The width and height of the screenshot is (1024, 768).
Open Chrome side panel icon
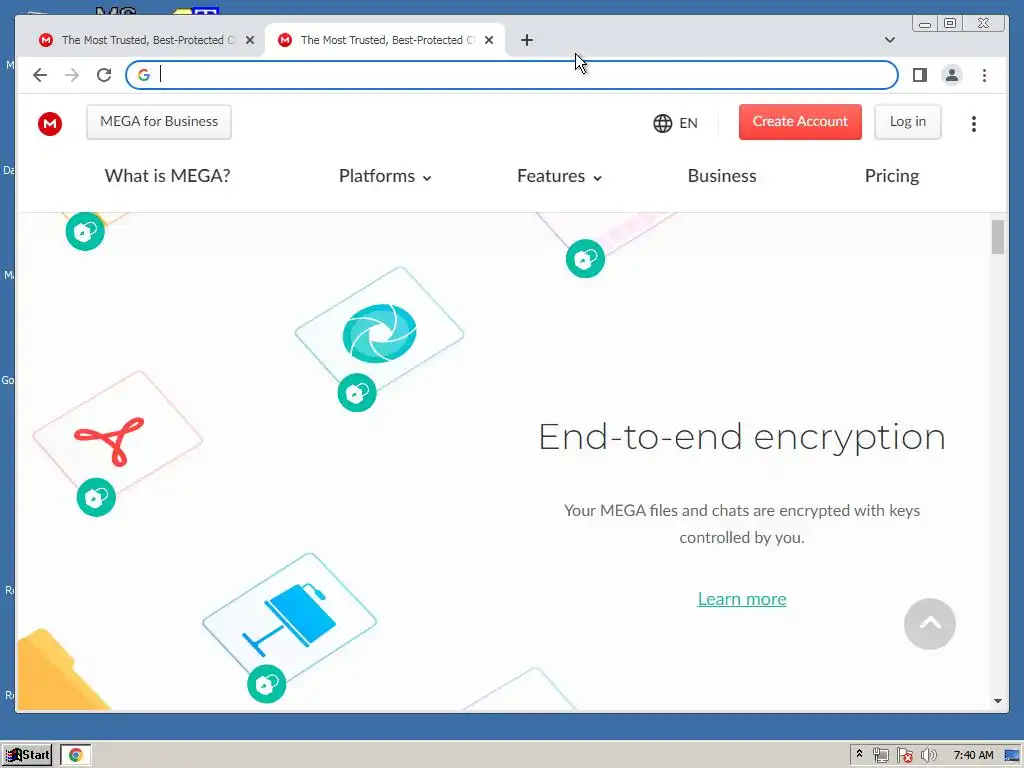920,75
